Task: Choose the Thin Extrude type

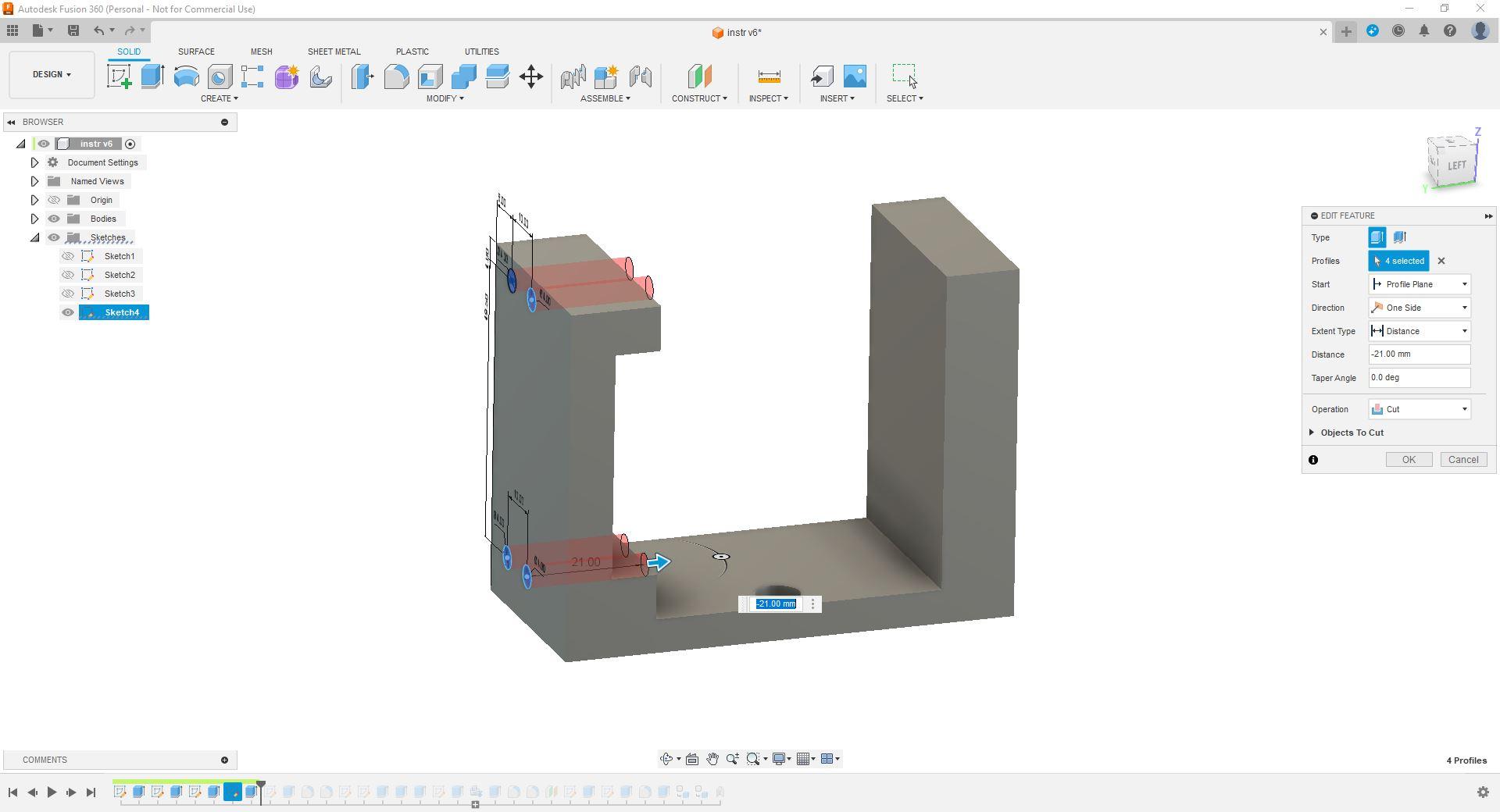Action: coord(1400,237)
